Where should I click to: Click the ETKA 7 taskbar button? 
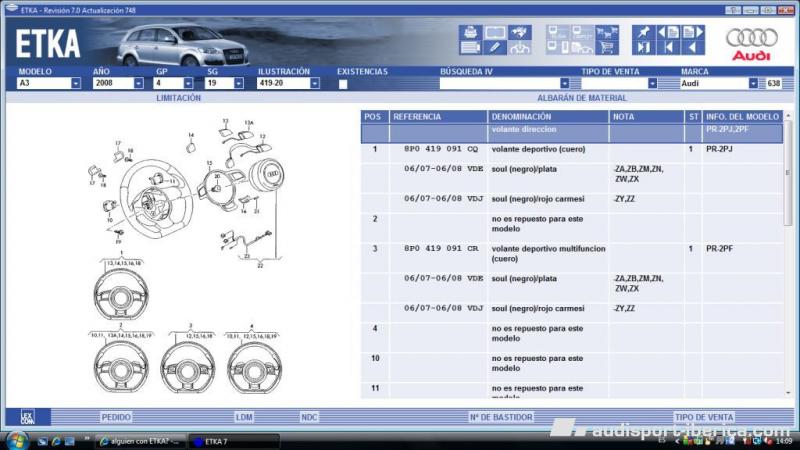[x=234, y=441]
